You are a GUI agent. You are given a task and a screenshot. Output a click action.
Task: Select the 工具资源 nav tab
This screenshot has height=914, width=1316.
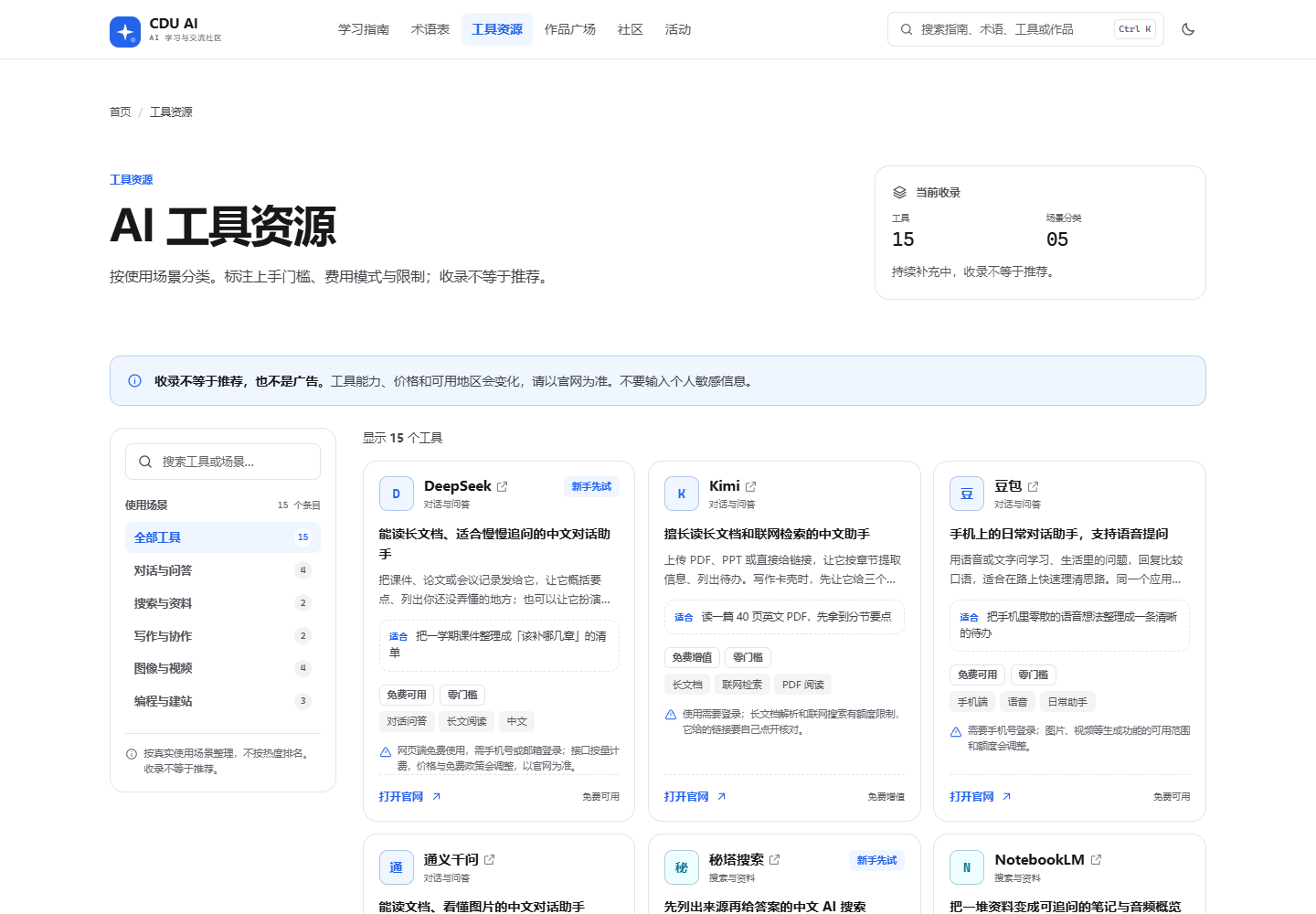coord(497,29)
